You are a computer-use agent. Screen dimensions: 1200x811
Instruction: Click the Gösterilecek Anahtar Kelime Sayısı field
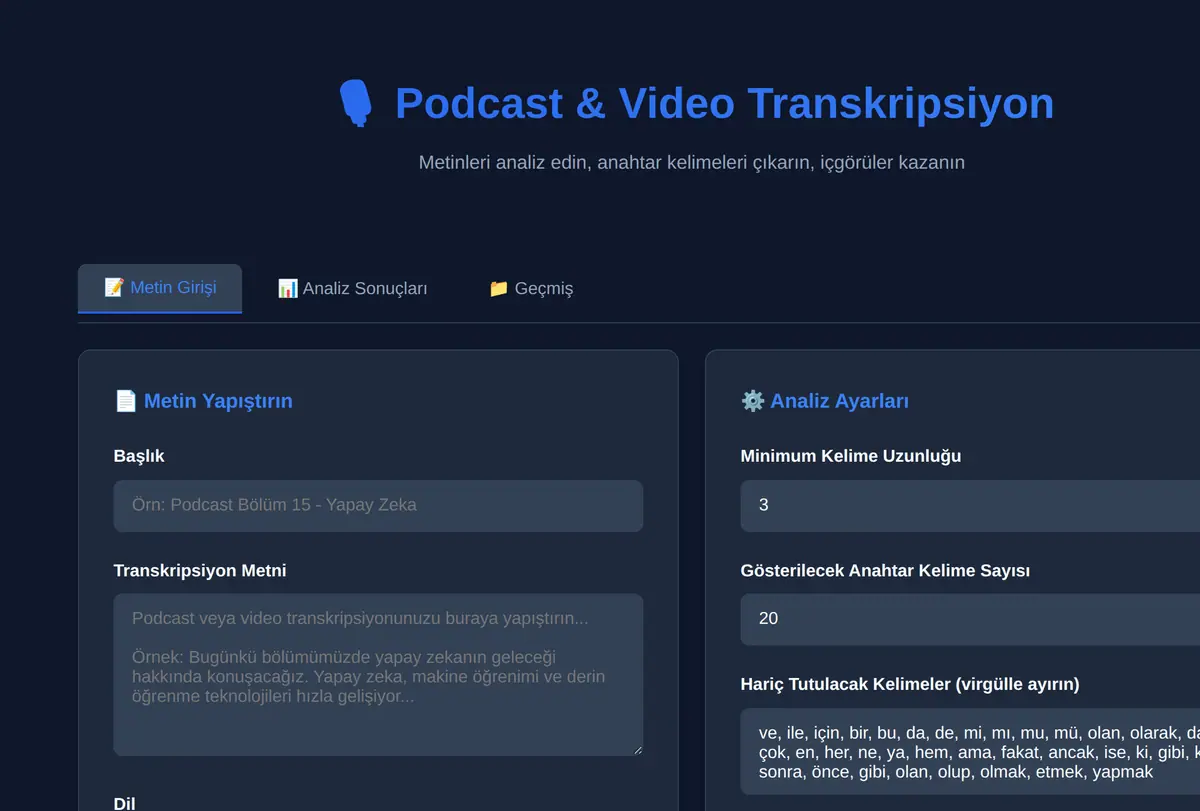pos(970,619)
